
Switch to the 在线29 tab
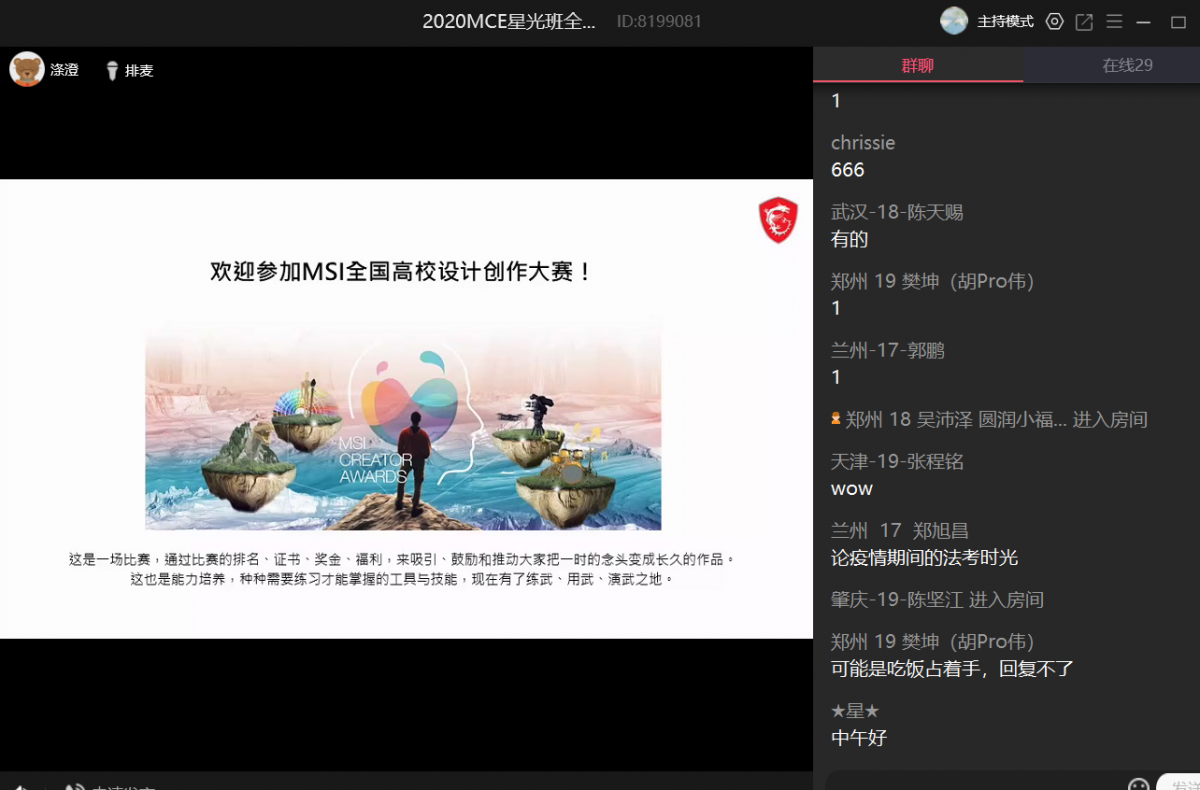point(1127,65)
